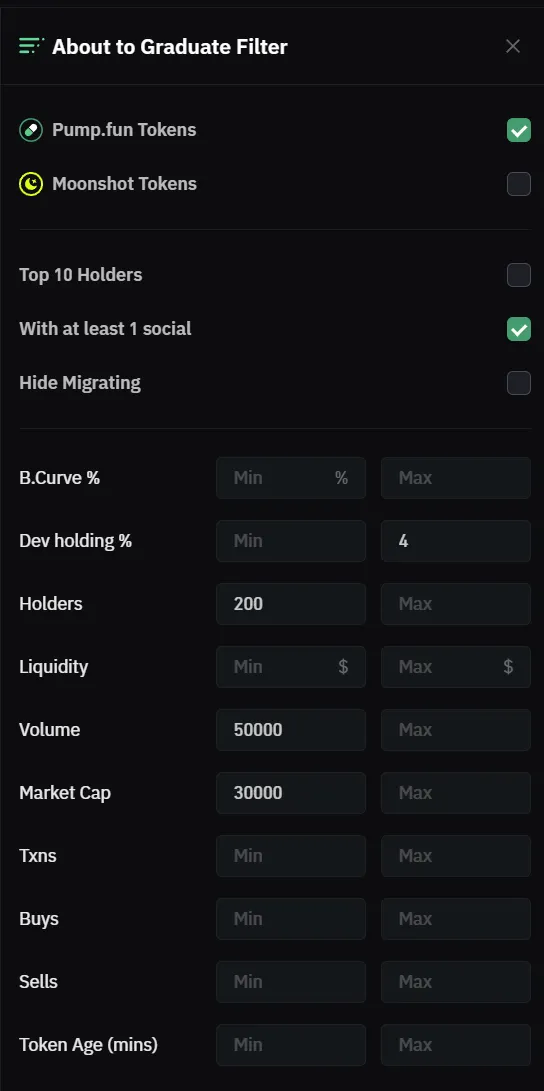The width and height of the screenshot is (544, 1091).
Task: Check the Hide Migrating option
Action: tap(519, 383)
